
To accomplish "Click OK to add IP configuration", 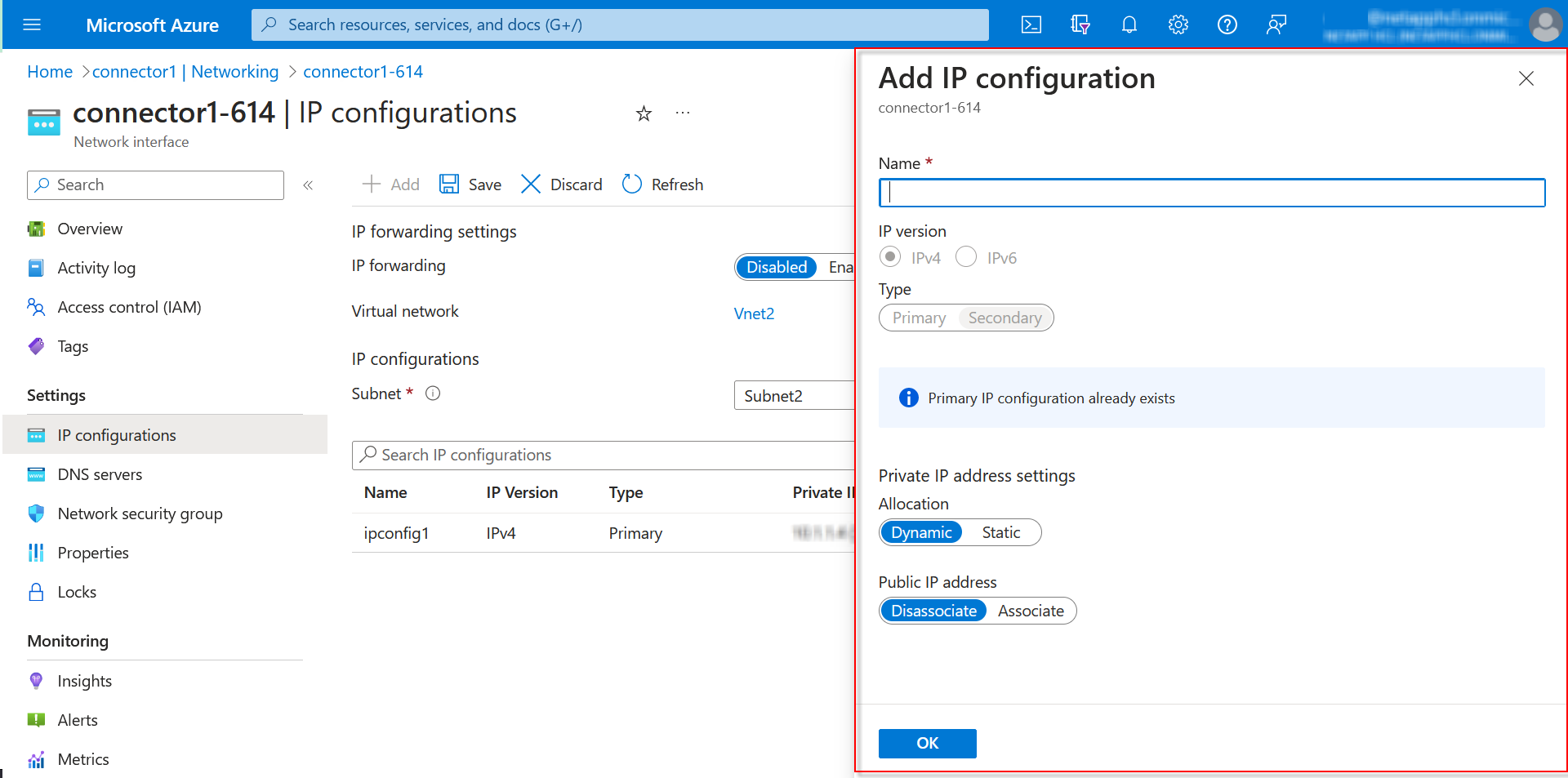I will coord(927,743).
